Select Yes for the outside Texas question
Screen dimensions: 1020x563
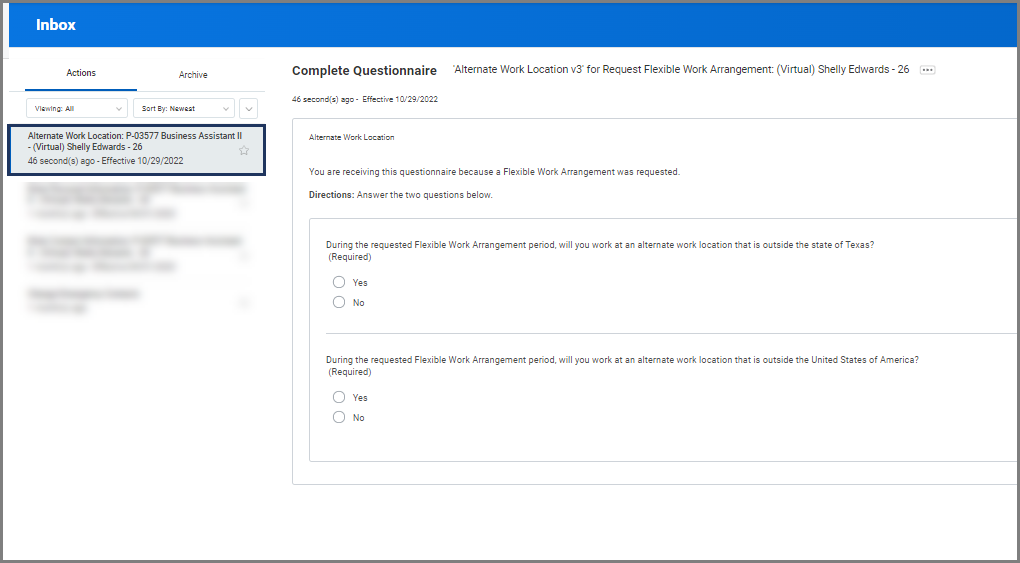click(x=339, y=282)
